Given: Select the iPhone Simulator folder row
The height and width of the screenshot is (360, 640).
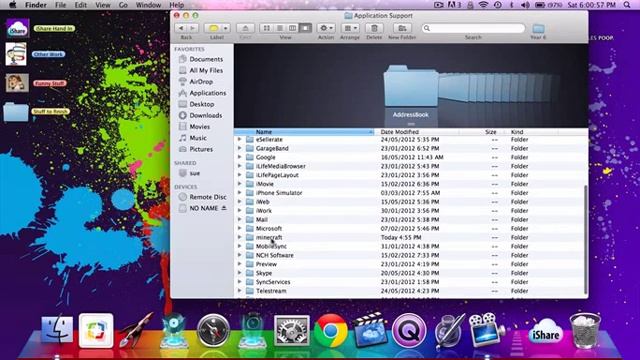Looking at the screenshot, I should click(x=409, y=193).
